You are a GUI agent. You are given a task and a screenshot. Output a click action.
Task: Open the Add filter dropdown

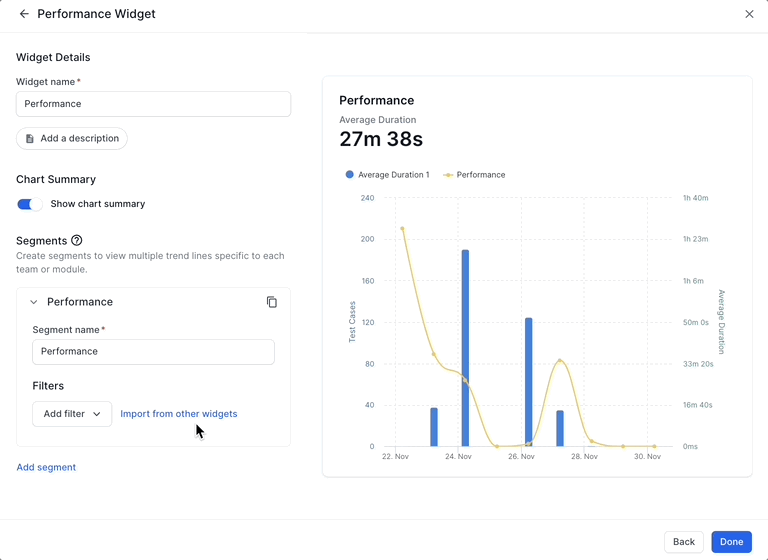tap(72, 414)
